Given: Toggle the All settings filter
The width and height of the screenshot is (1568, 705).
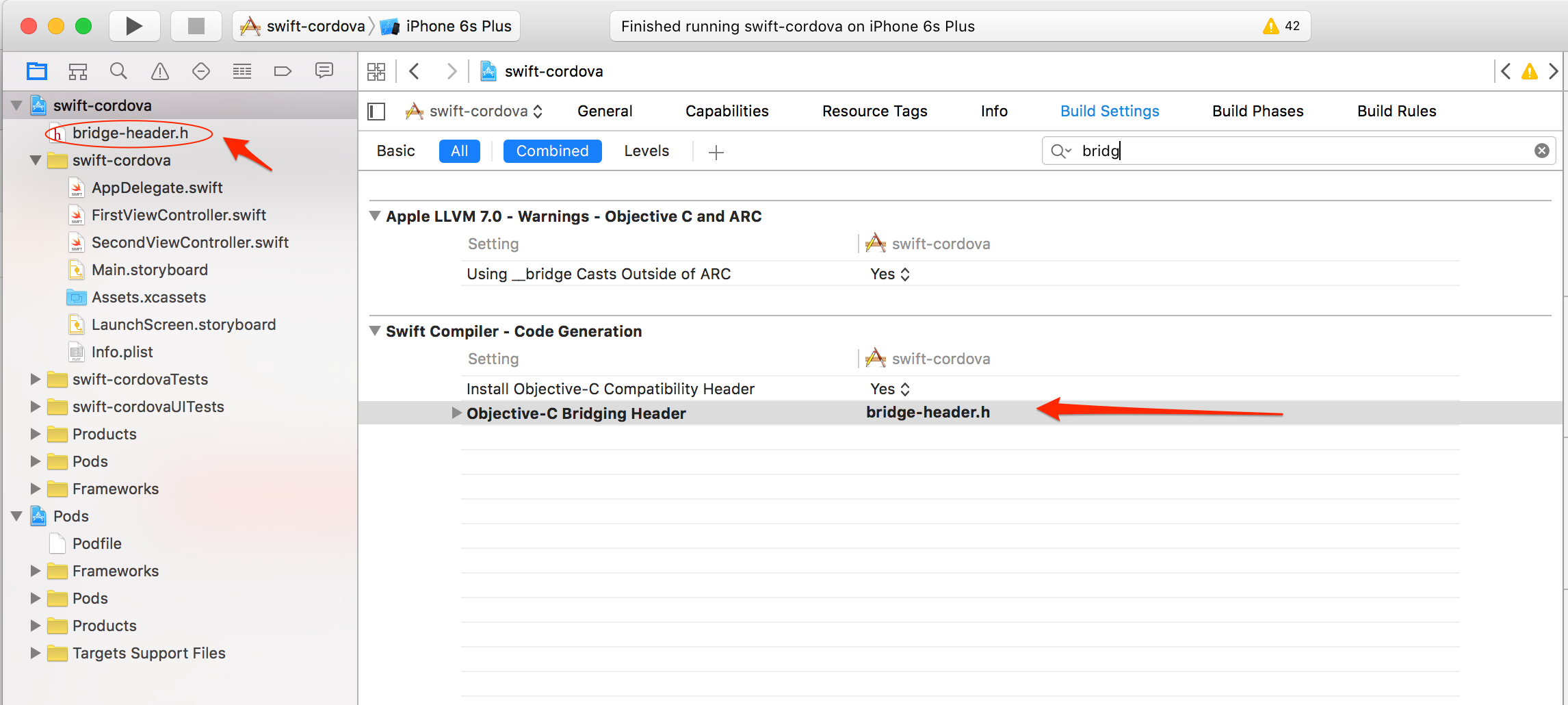Looking at the screenshot, I should pos(460,151).
